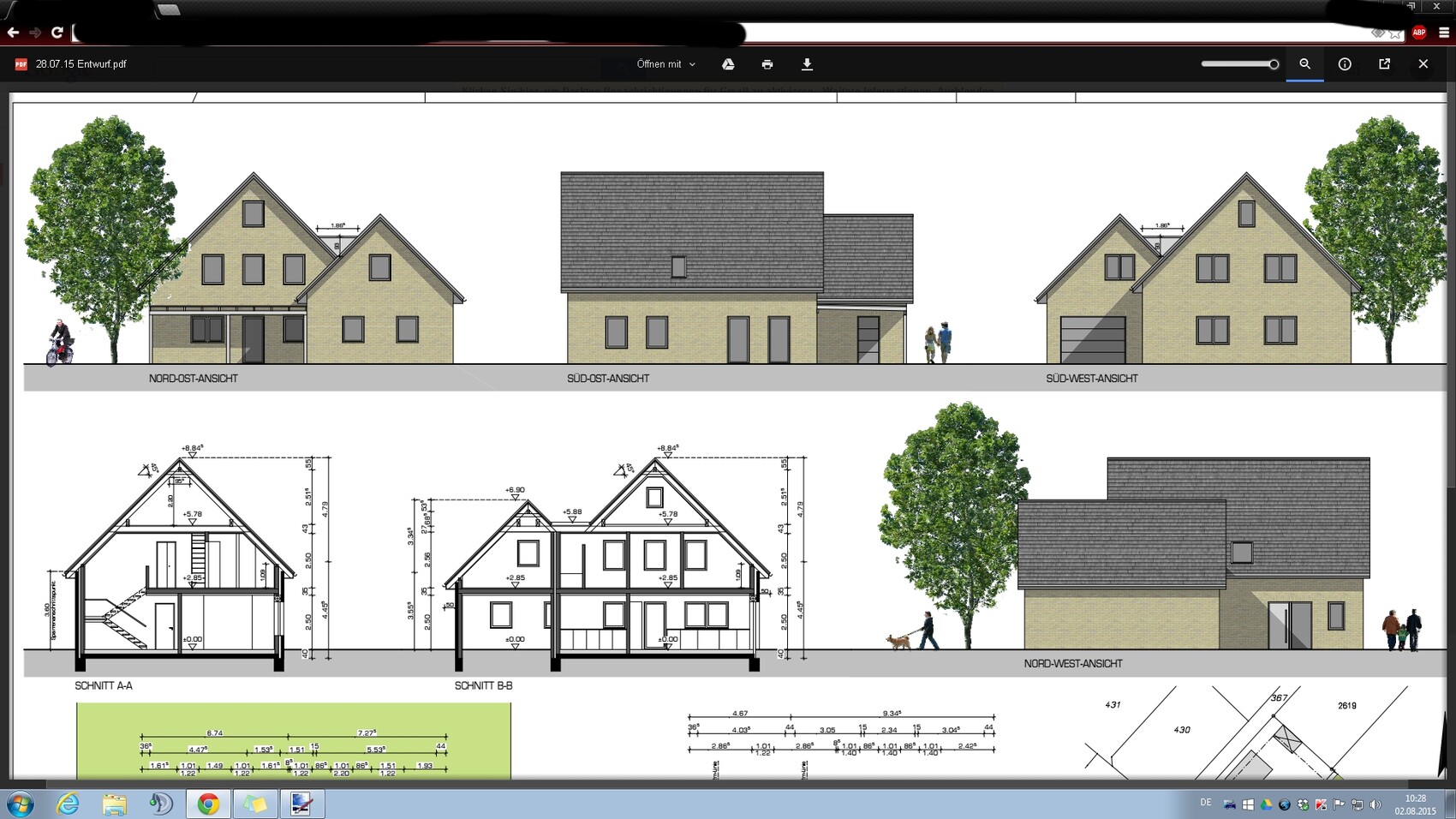
Task: Open the Chrome hamburger menu
Action: click(1444, 33)
